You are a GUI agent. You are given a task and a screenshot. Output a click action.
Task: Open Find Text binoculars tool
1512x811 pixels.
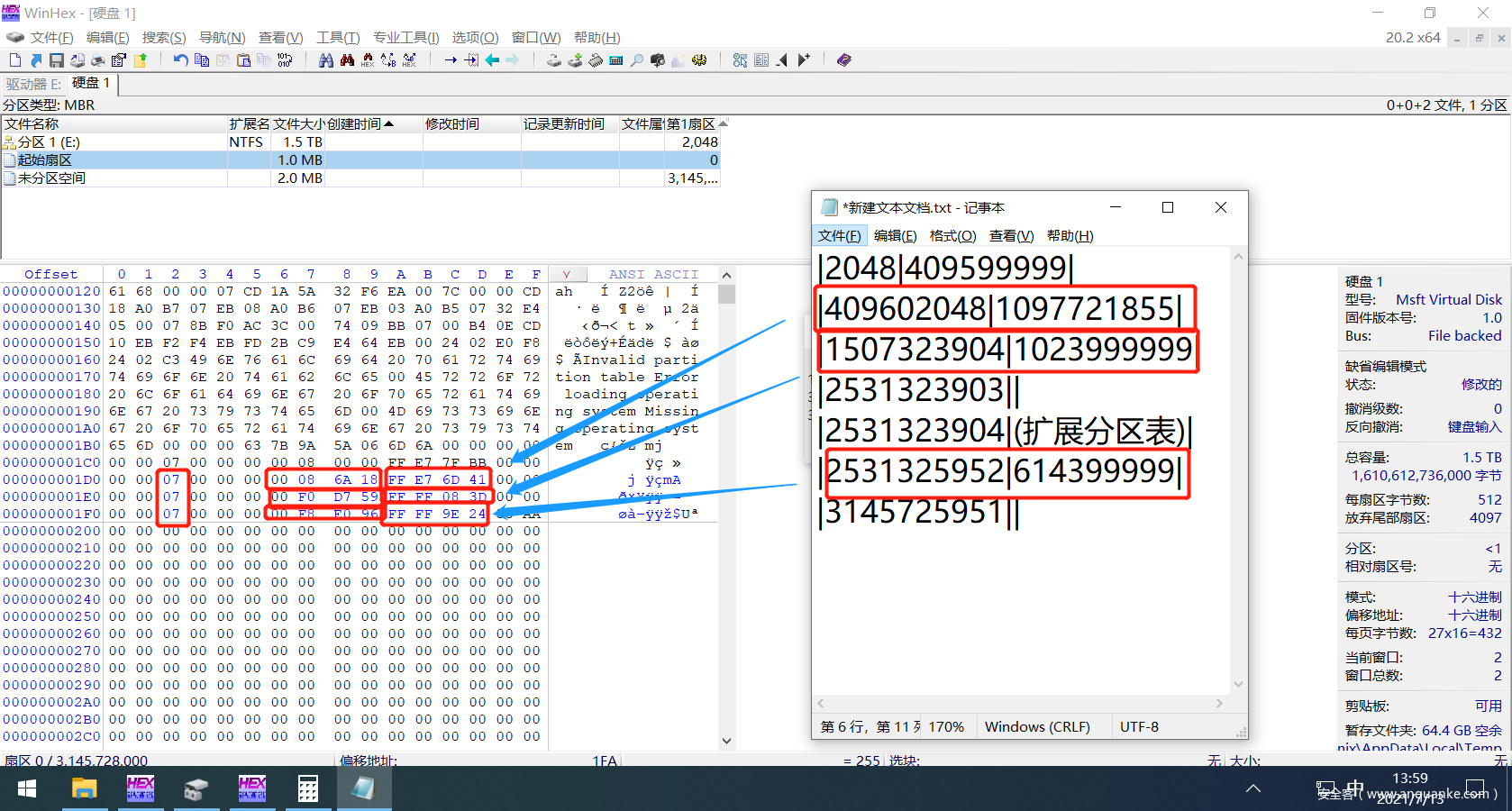coord(325,60)
